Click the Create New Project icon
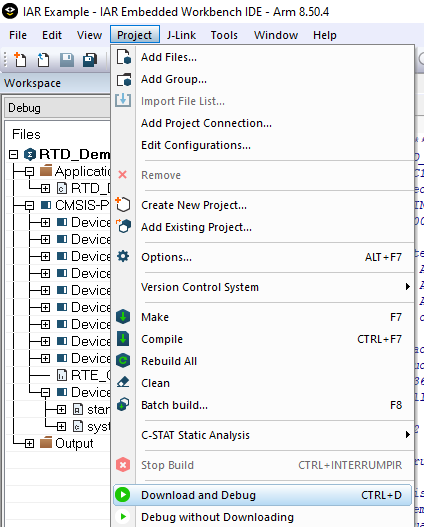The image size is (424, 527). point(123,204)
